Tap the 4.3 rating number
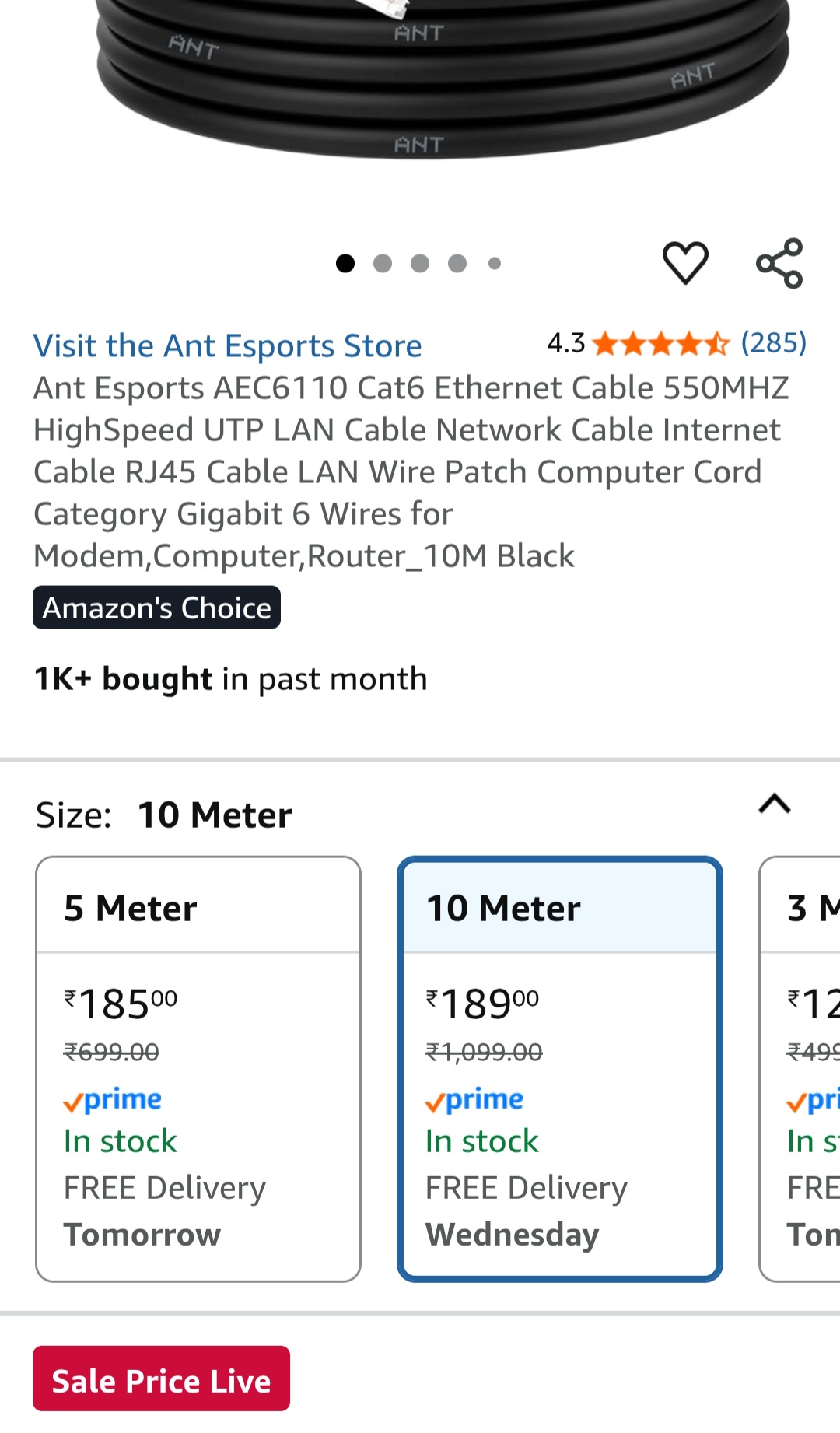 tap(565, 343)
